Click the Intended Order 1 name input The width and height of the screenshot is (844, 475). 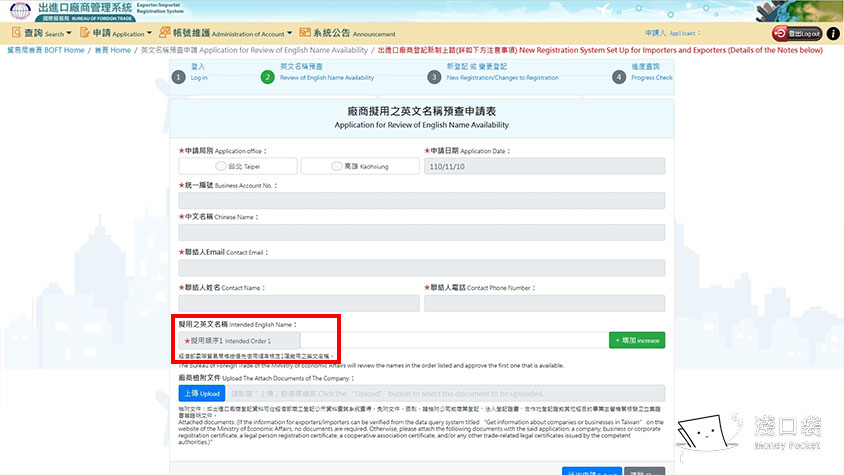click(454, 340)
